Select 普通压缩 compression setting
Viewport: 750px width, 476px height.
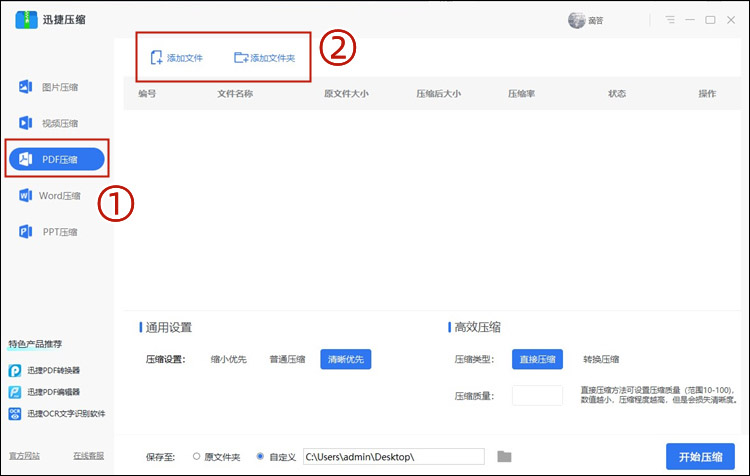(x=287, y=359)
